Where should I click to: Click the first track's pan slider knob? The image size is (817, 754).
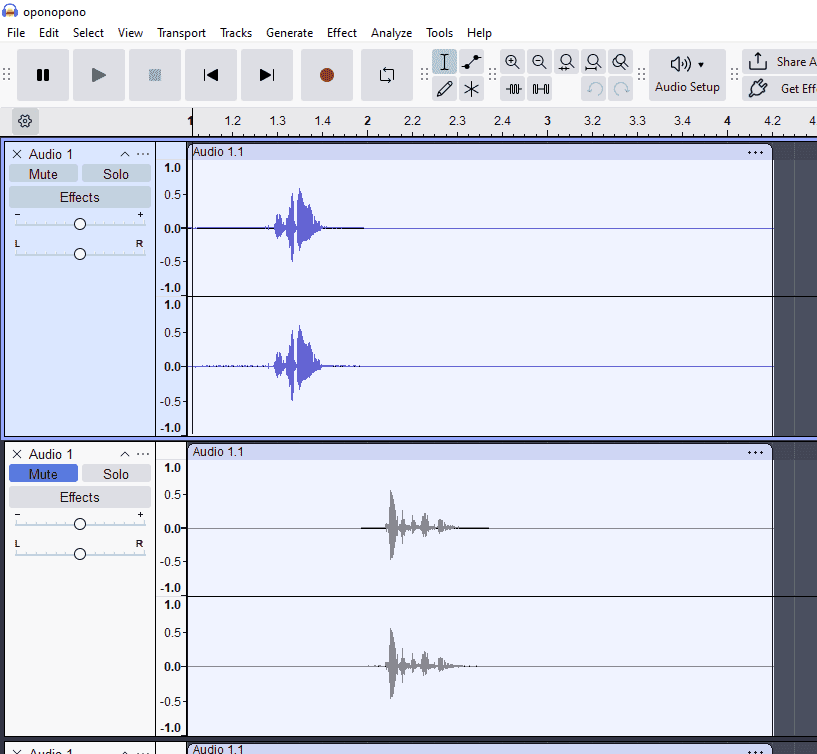[x=80, y=254]
